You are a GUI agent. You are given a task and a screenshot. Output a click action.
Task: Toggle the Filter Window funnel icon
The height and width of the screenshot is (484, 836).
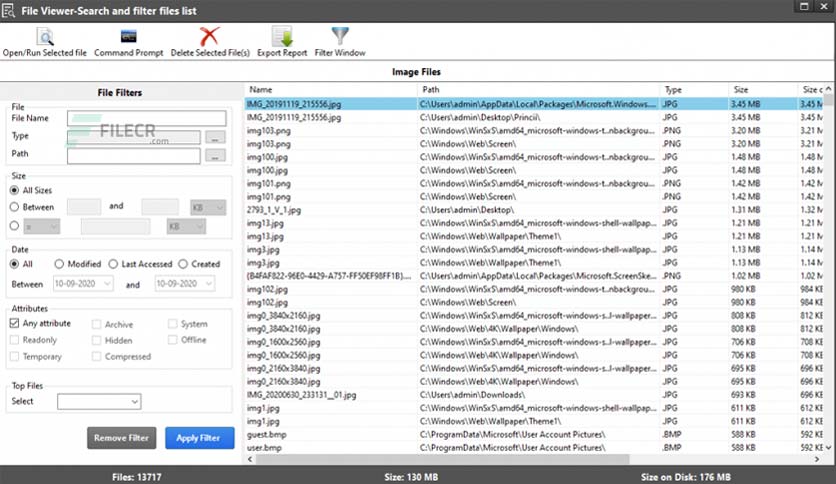tap(340, 36)
